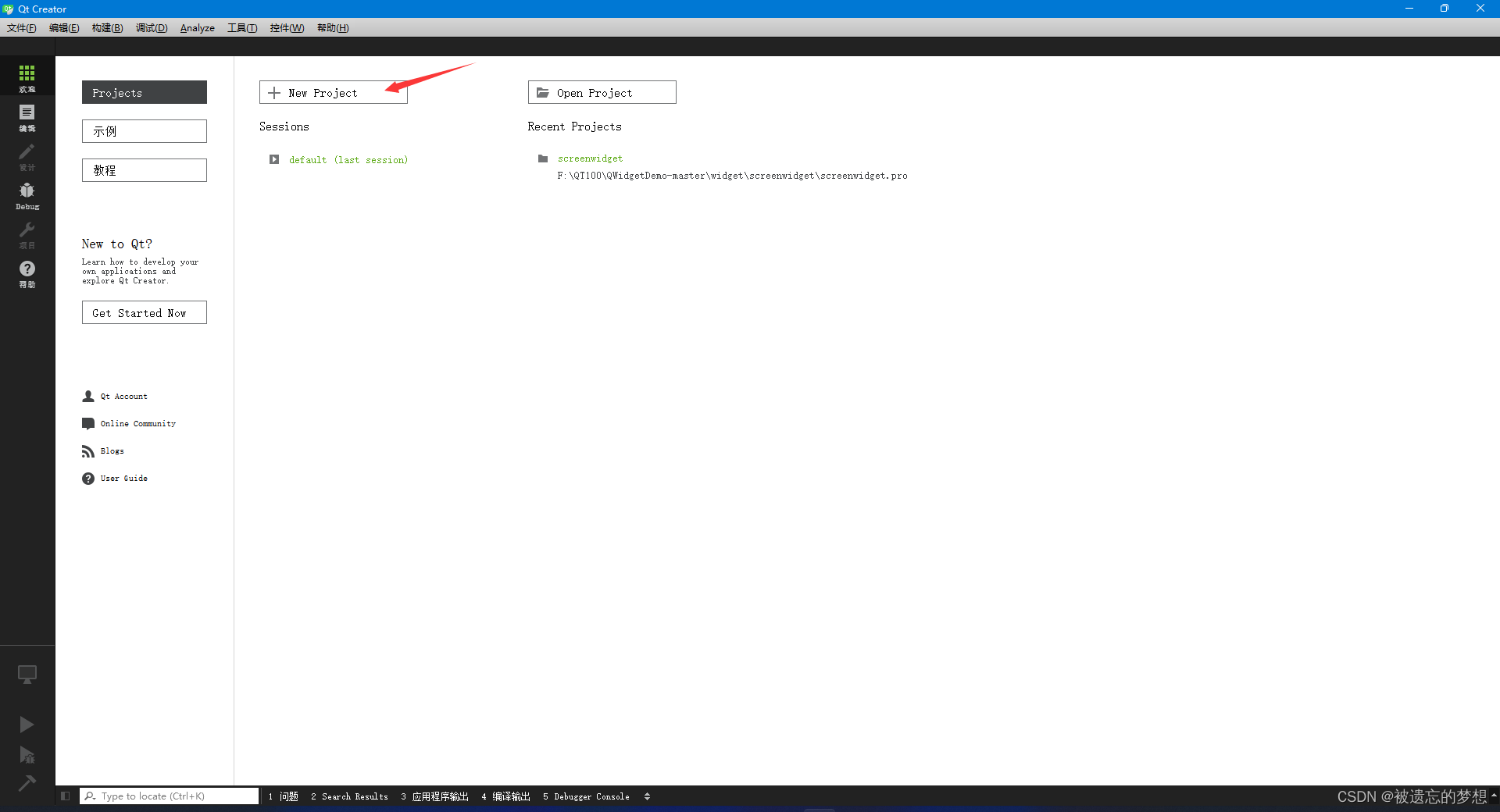Image resolution: width=1500 pixels, height=812 pixels.
Task: Click the Recent Projects heading
Action: (575, 126)
